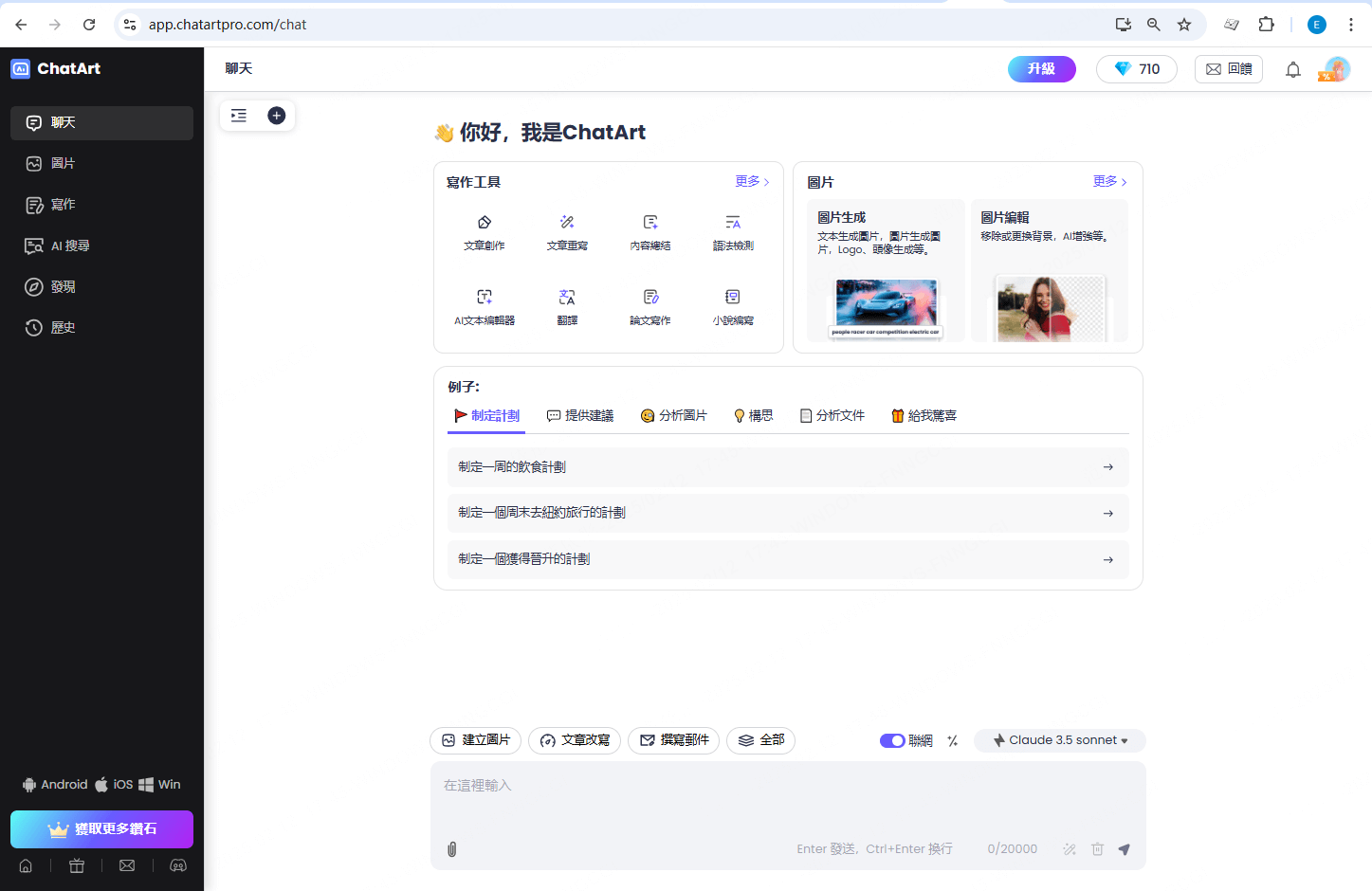Click the 獲取更多鑽石 button
Image resolution: width=1372 pixels, height=891 pixels.
pos(101,829)
